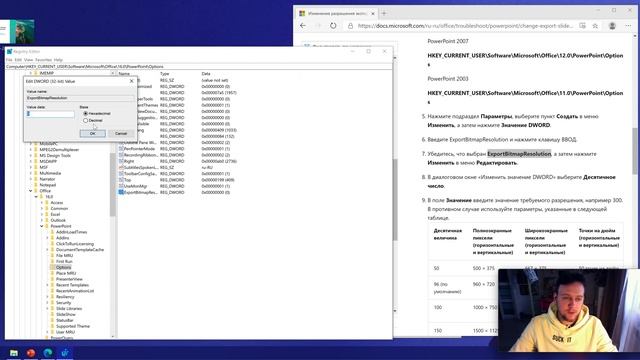Click the browser page vertical scrollbar thumb

[636, 151]
